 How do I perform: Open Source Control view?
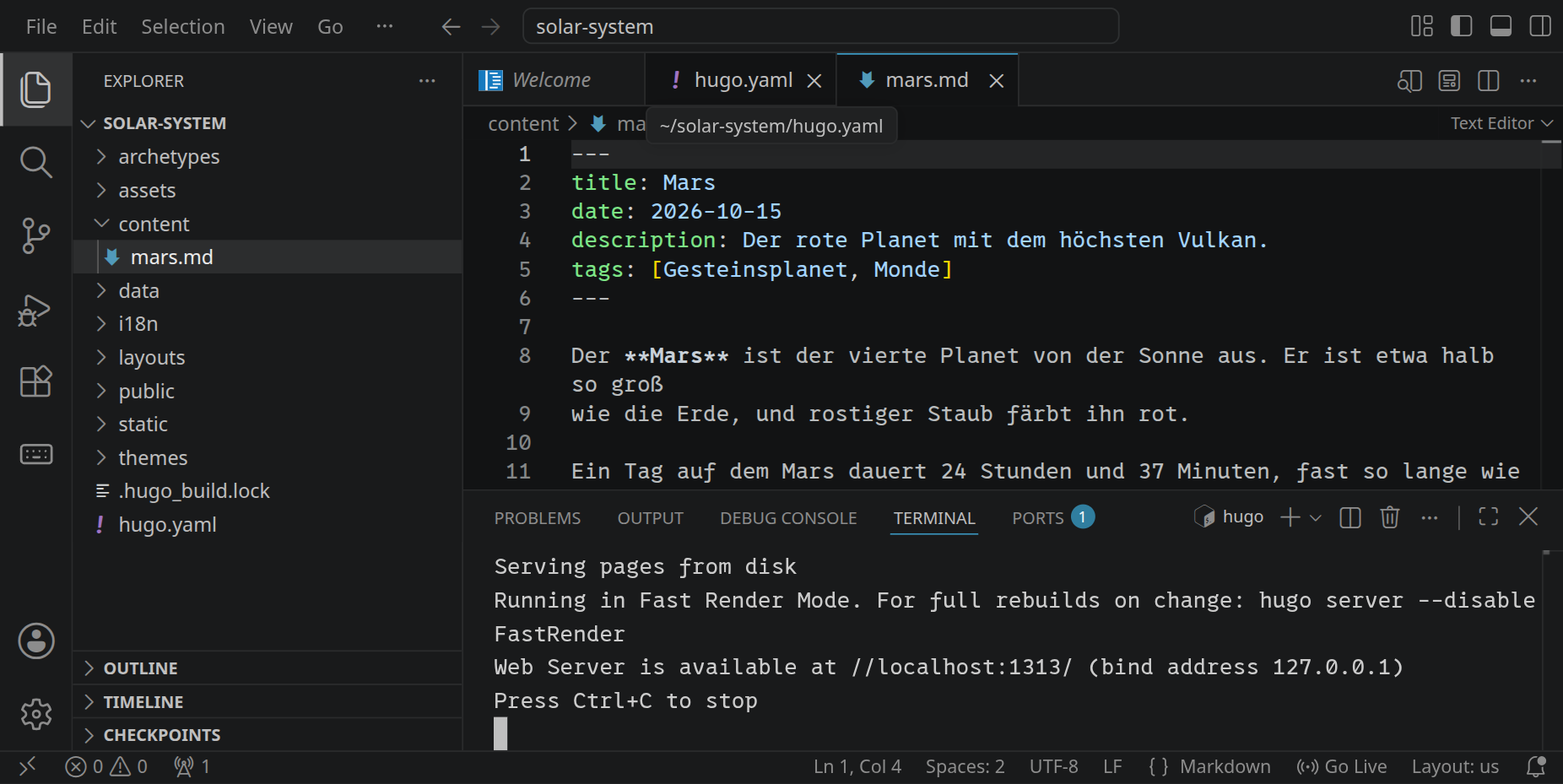tap(35, 235)
